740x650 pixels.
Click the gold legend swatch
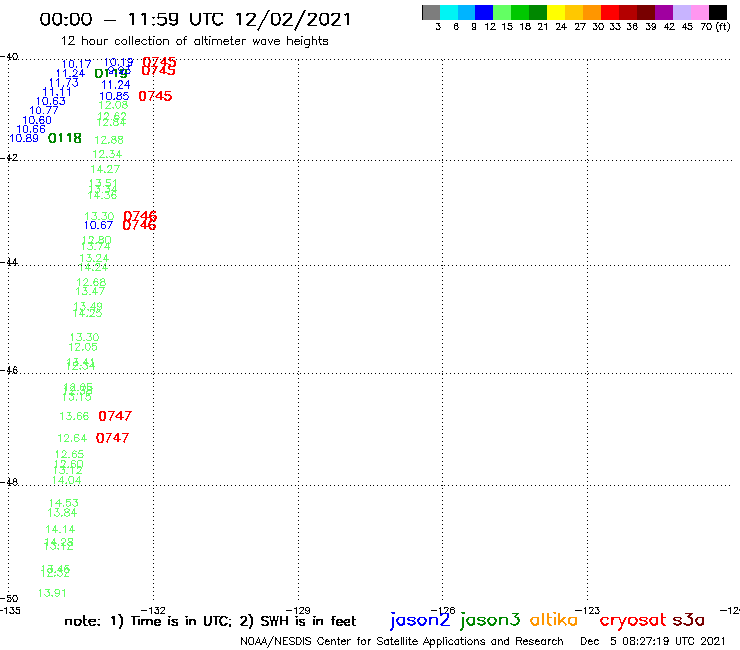click(x=574, y=12)
